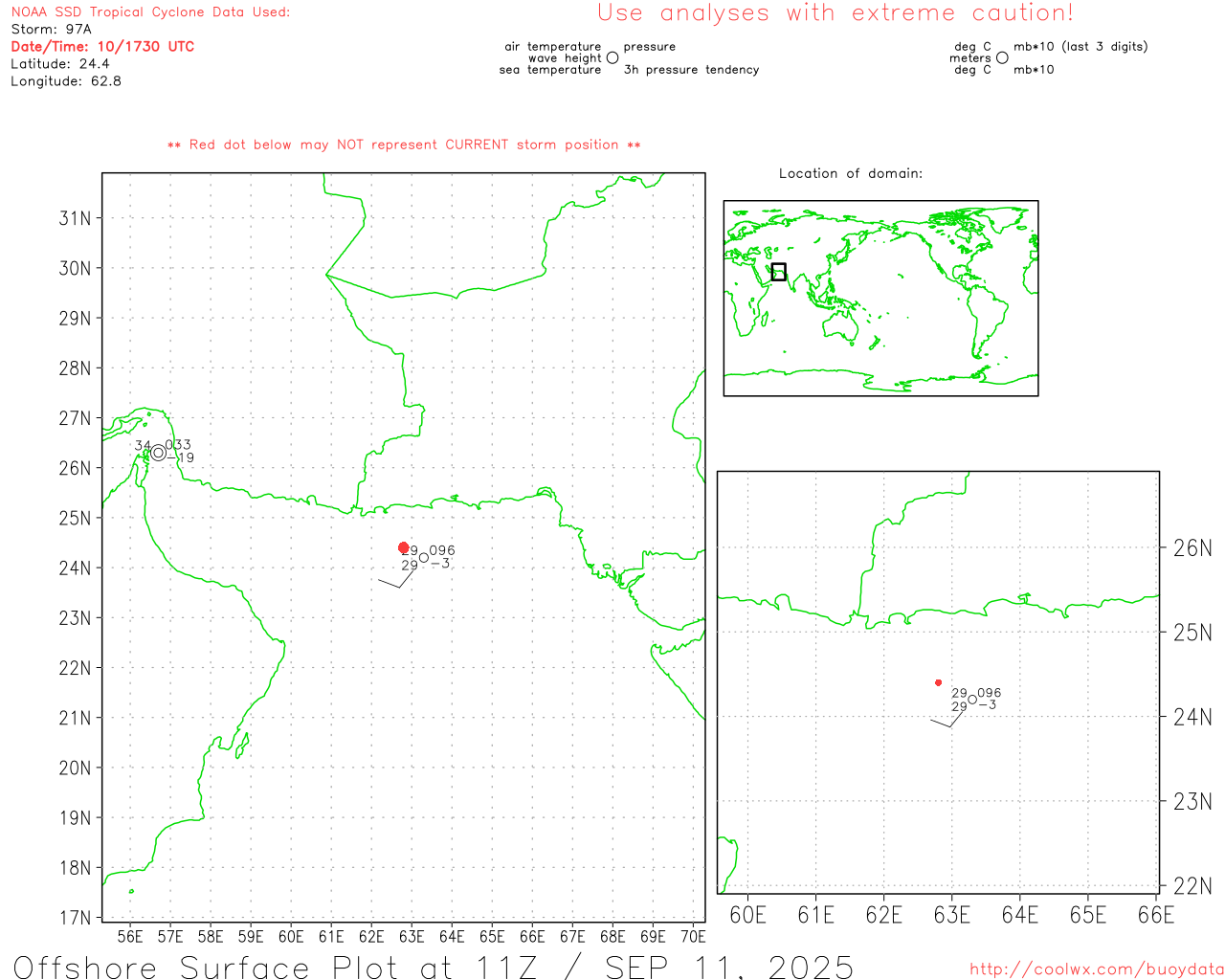
Task: Click the '56E' longitude axis label
Action: (x=130, y=937)
